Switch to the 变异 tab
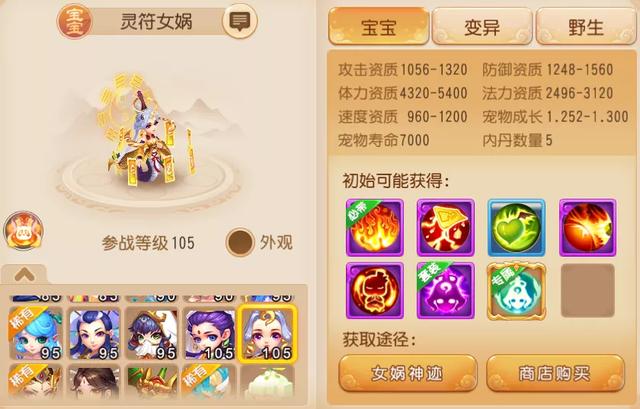The image size is (640, 409). click(482, 27)
